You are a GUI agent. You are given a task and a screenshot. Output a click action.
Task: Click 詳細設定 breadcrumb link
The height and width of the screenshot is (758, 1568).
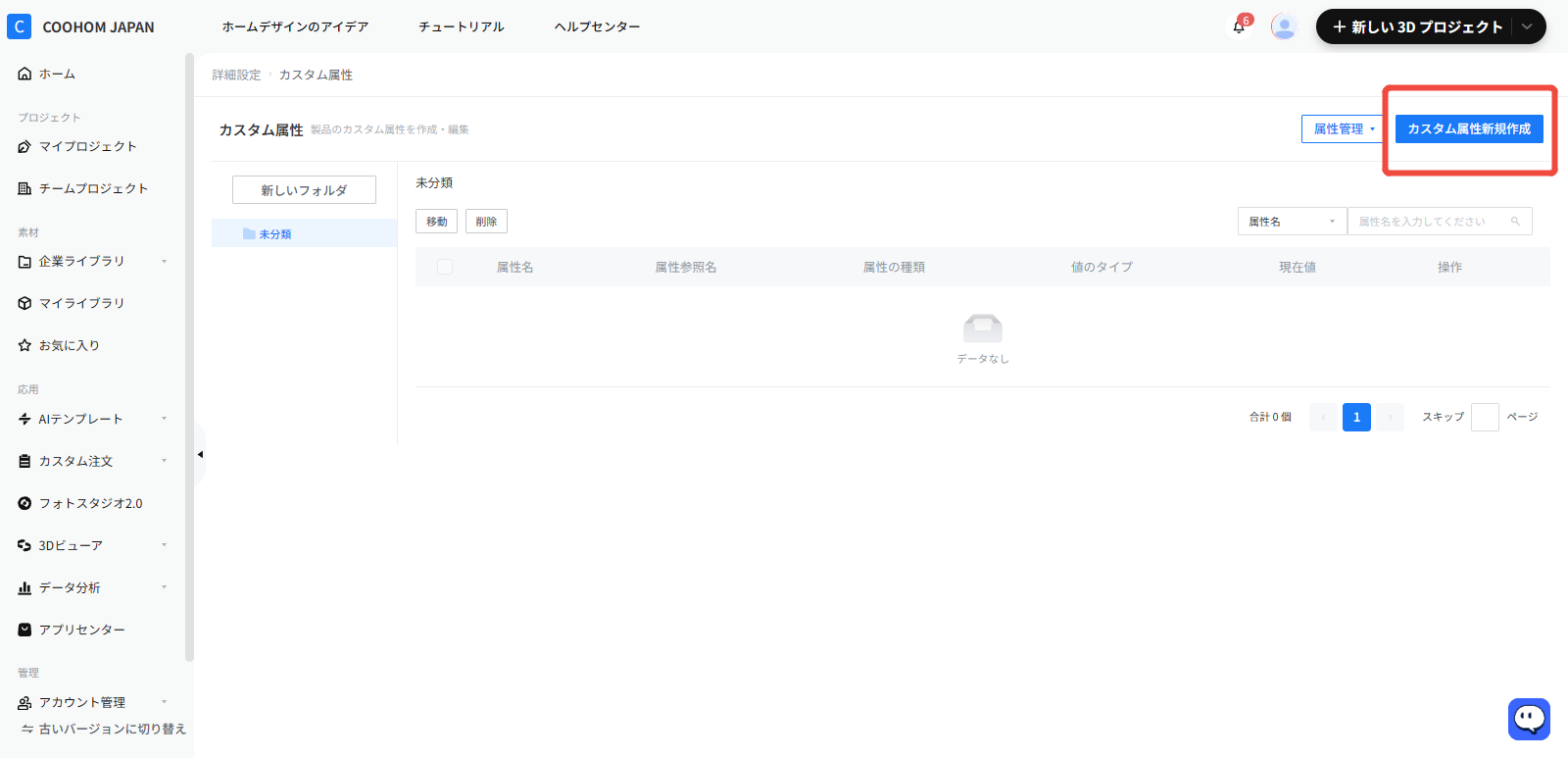pos(236,75)
